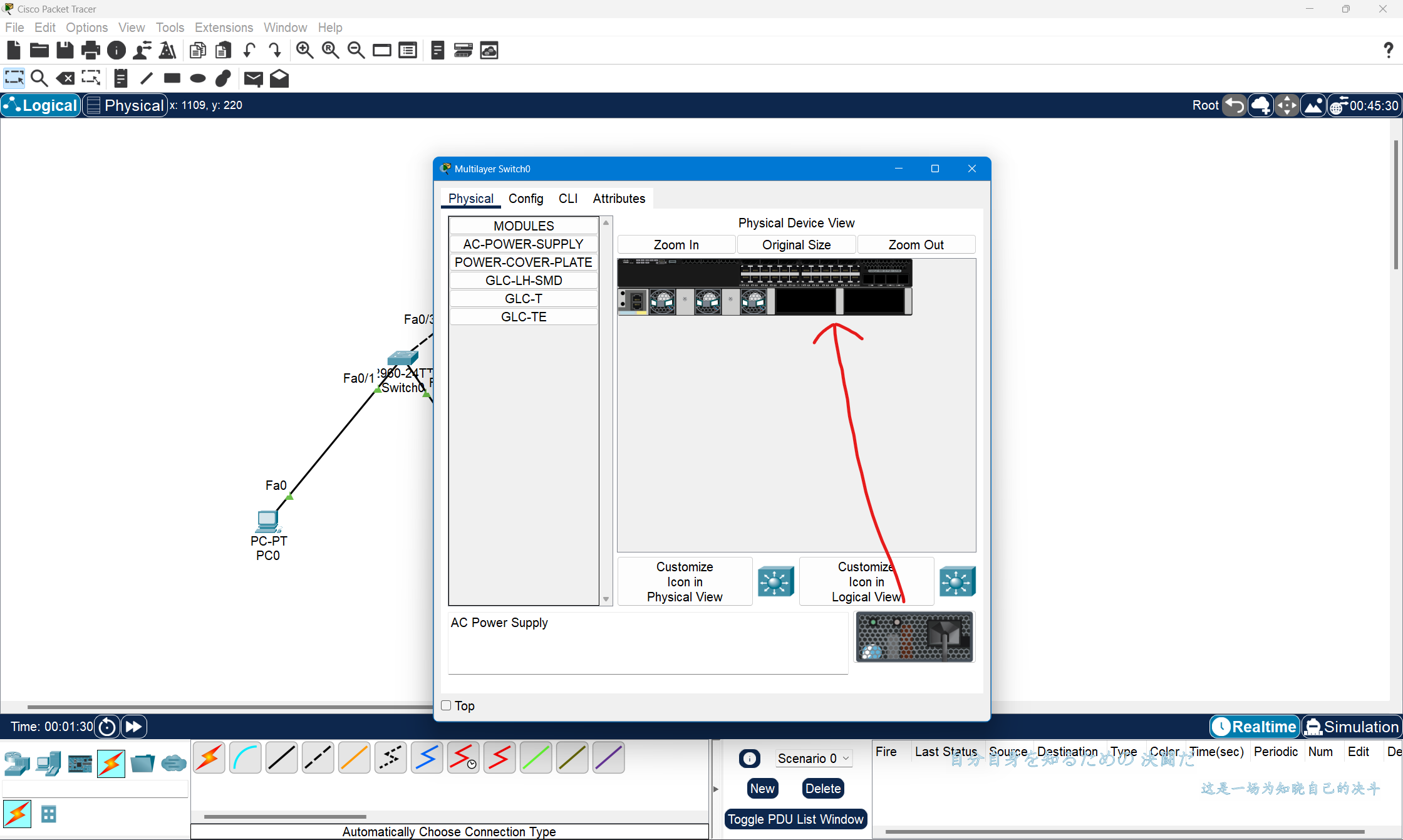Select Copper Cross-Over dashed cable icon
This screenshot has height=840, width=1403.
(x=318, y=758)
